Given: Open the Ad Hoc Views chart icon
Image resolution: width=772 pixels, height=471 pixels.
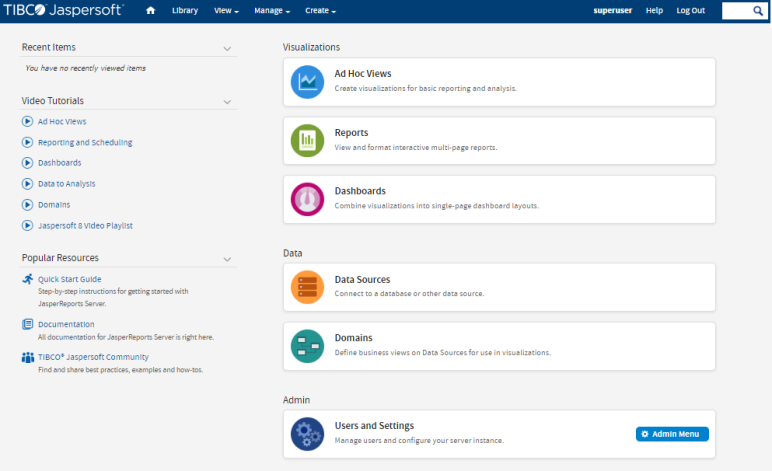Looking at the screenshot, I should (x=307, y=82).
